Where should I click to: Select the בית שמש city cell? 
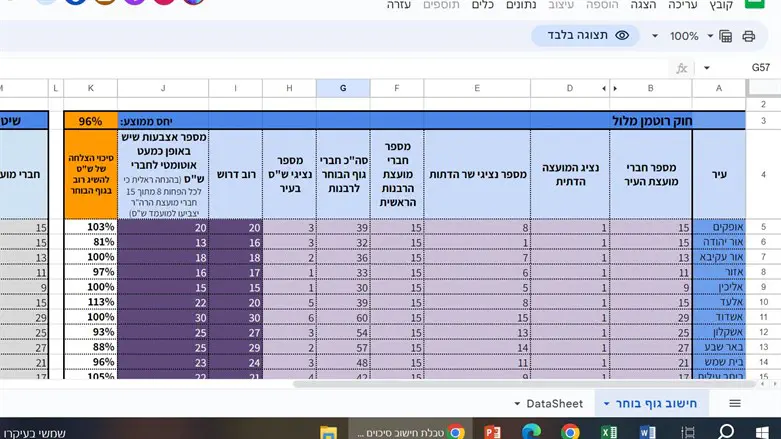click(719, 362)
